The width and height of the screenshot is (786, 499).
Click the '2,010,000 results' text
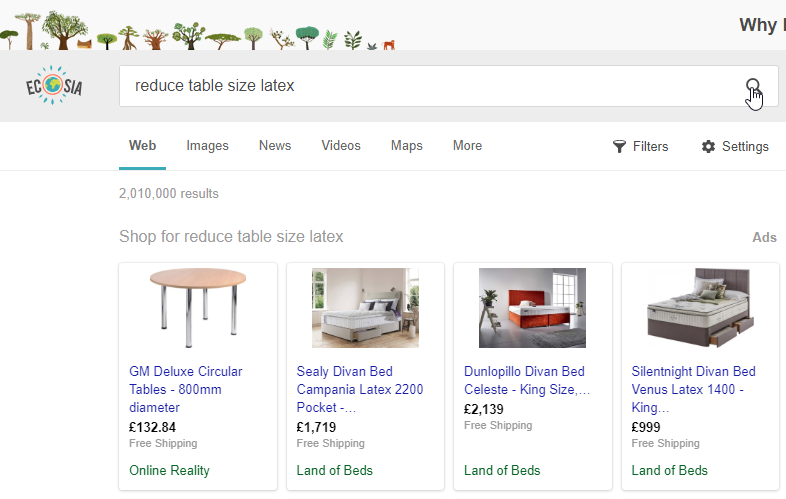tap(168, 194)
